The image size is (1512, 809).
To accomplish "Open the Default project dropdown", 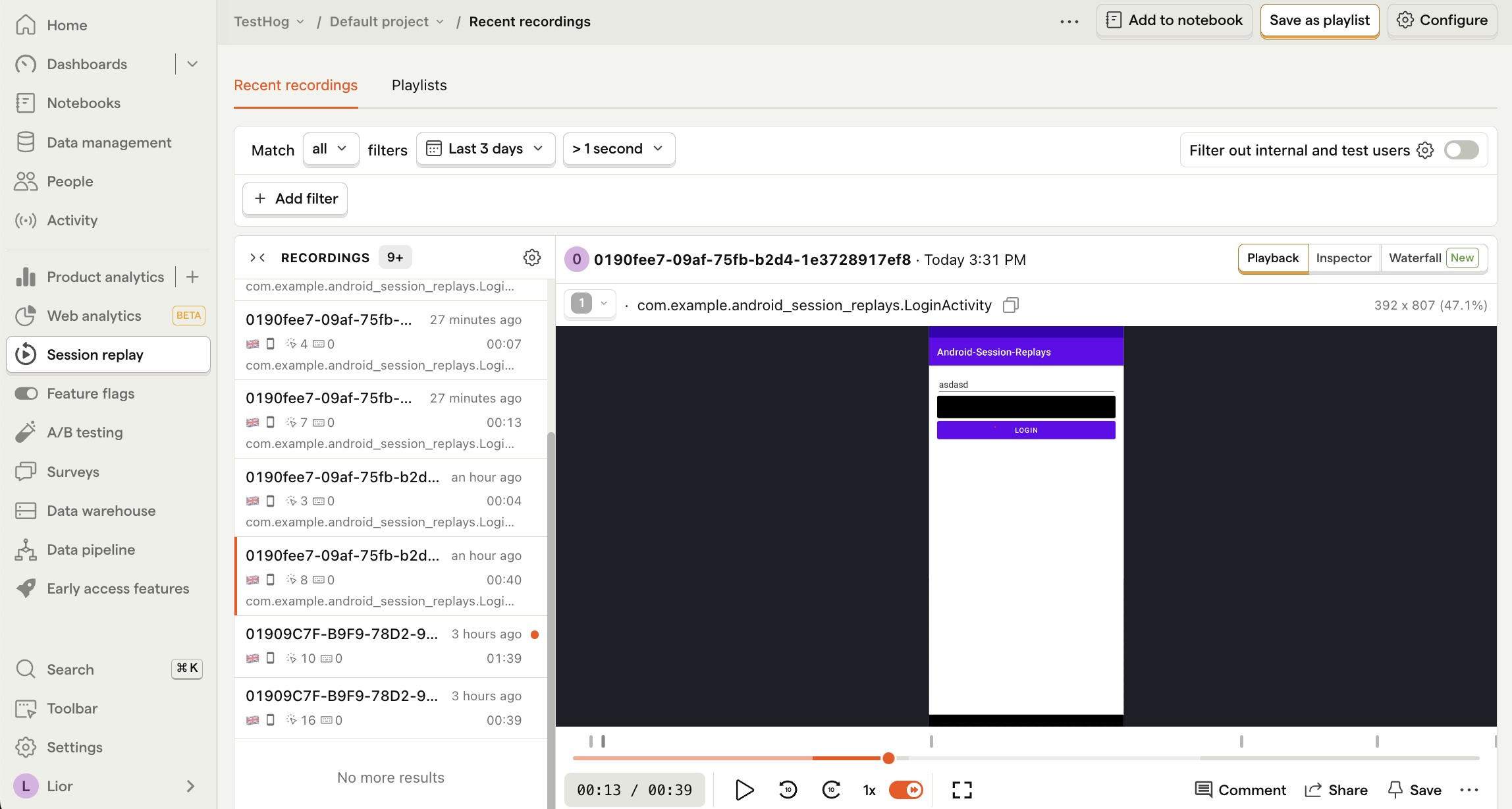I will tap(387, 22).
